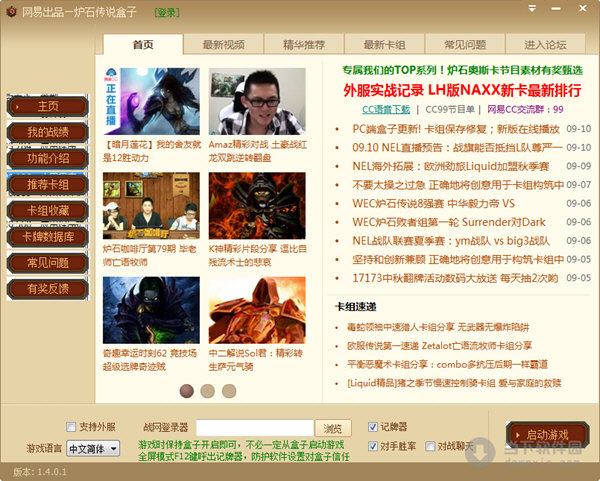Select the 常见问题 tab
Image resolution: width=600 pixels, height=481 pixels.
[465, 44]
